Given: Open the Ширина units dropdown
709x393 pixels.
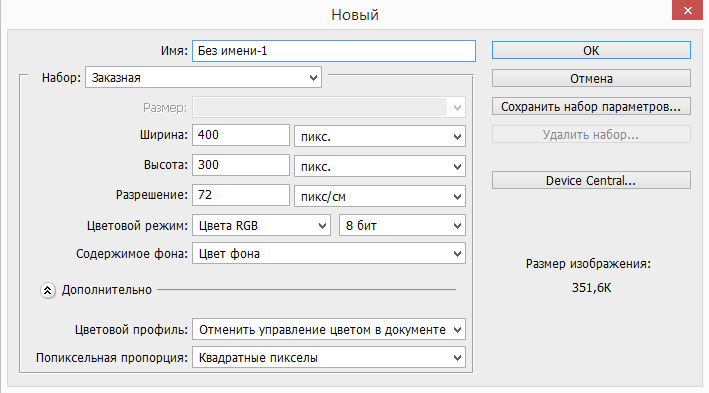Looking at the screenshot, I should 380,136.
